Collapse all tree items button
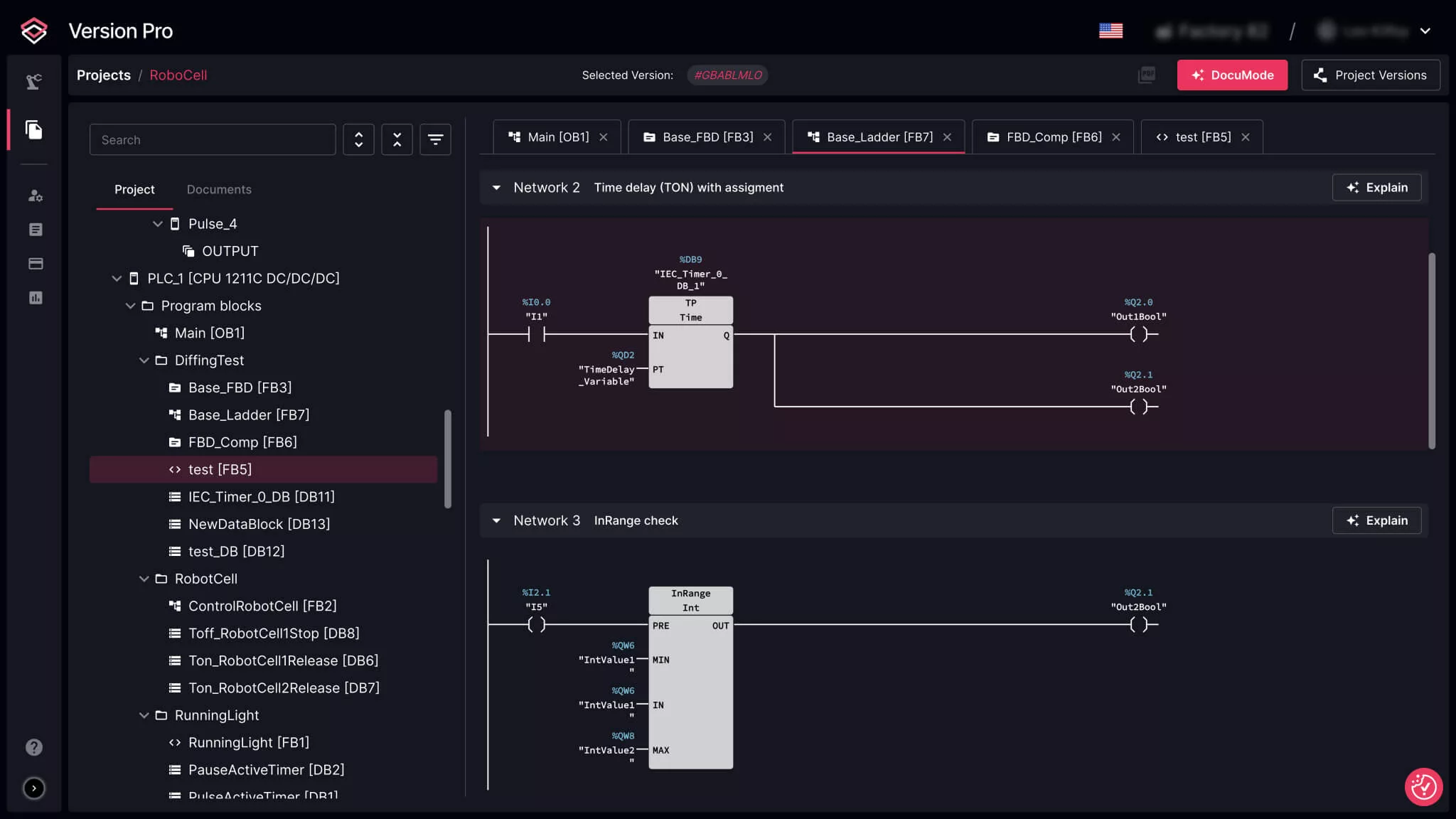 pyautogui.click(x=397, y=140)
